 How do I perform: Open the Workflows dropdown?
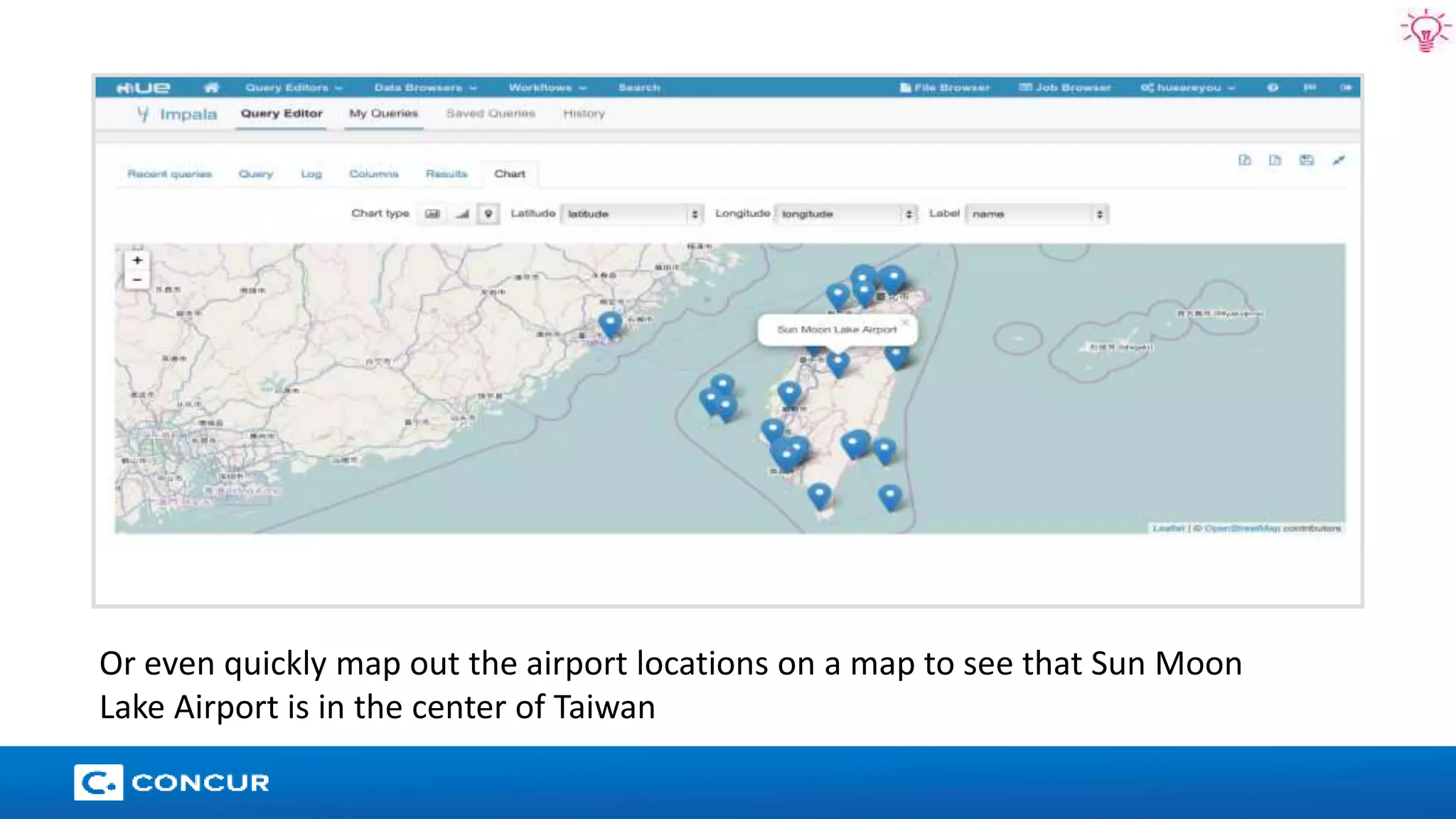(547, 87)
